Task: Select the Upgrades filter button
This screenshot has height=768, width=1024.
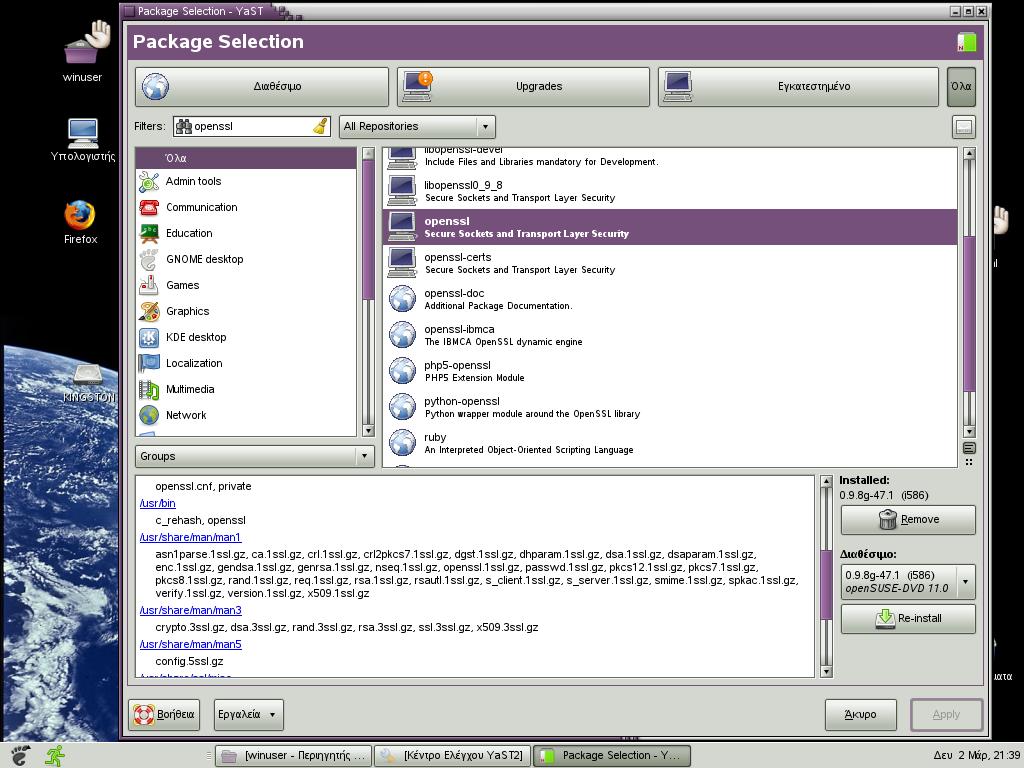Action: (523, 86)
